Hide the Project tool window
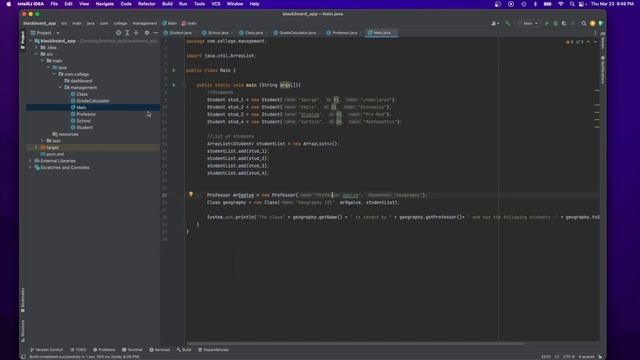This screenshot has height=360, width=640. (156, 33)
